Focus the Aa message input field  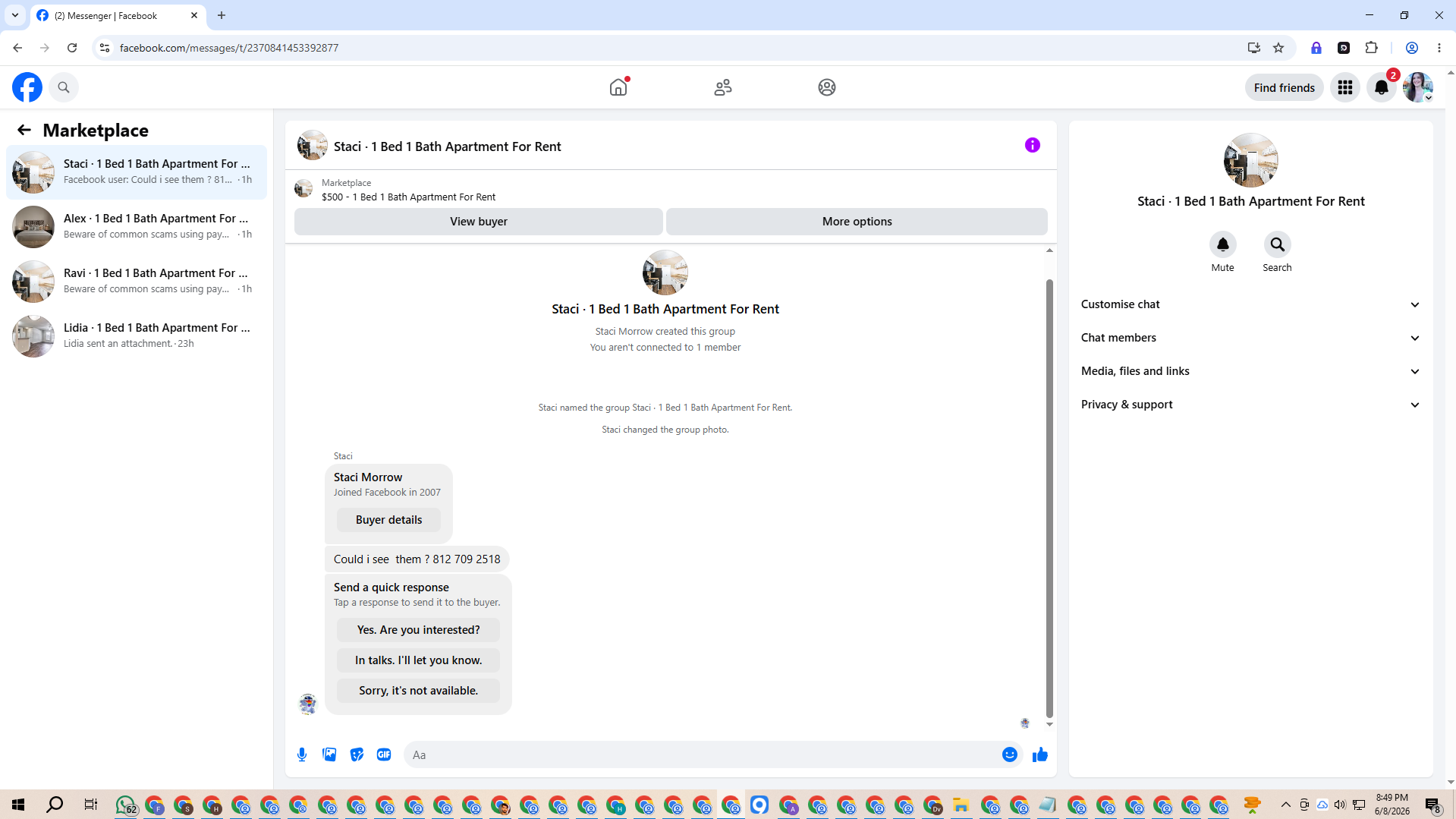pos(702,754)
